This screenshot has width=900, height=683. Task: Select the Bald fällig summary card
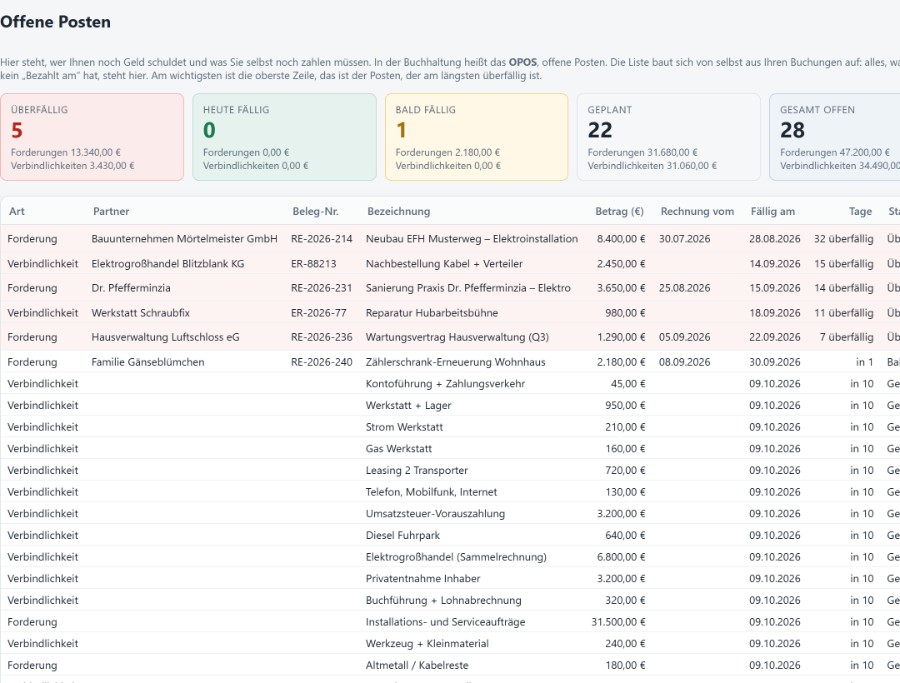point(476,137)
